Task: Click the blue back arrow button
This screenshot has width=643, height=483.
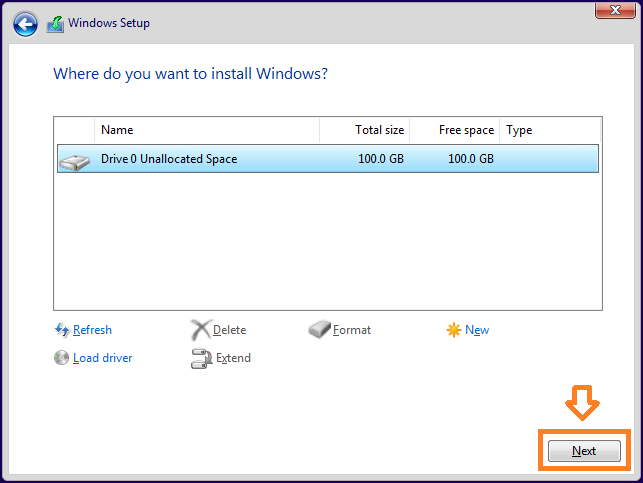Action: 25,24
